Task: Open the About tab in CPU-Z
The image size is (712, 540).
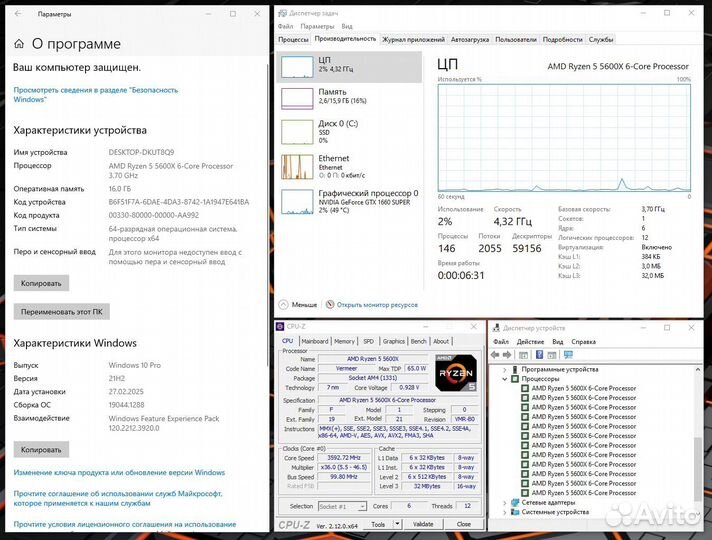Action: (x=440, y=341)
